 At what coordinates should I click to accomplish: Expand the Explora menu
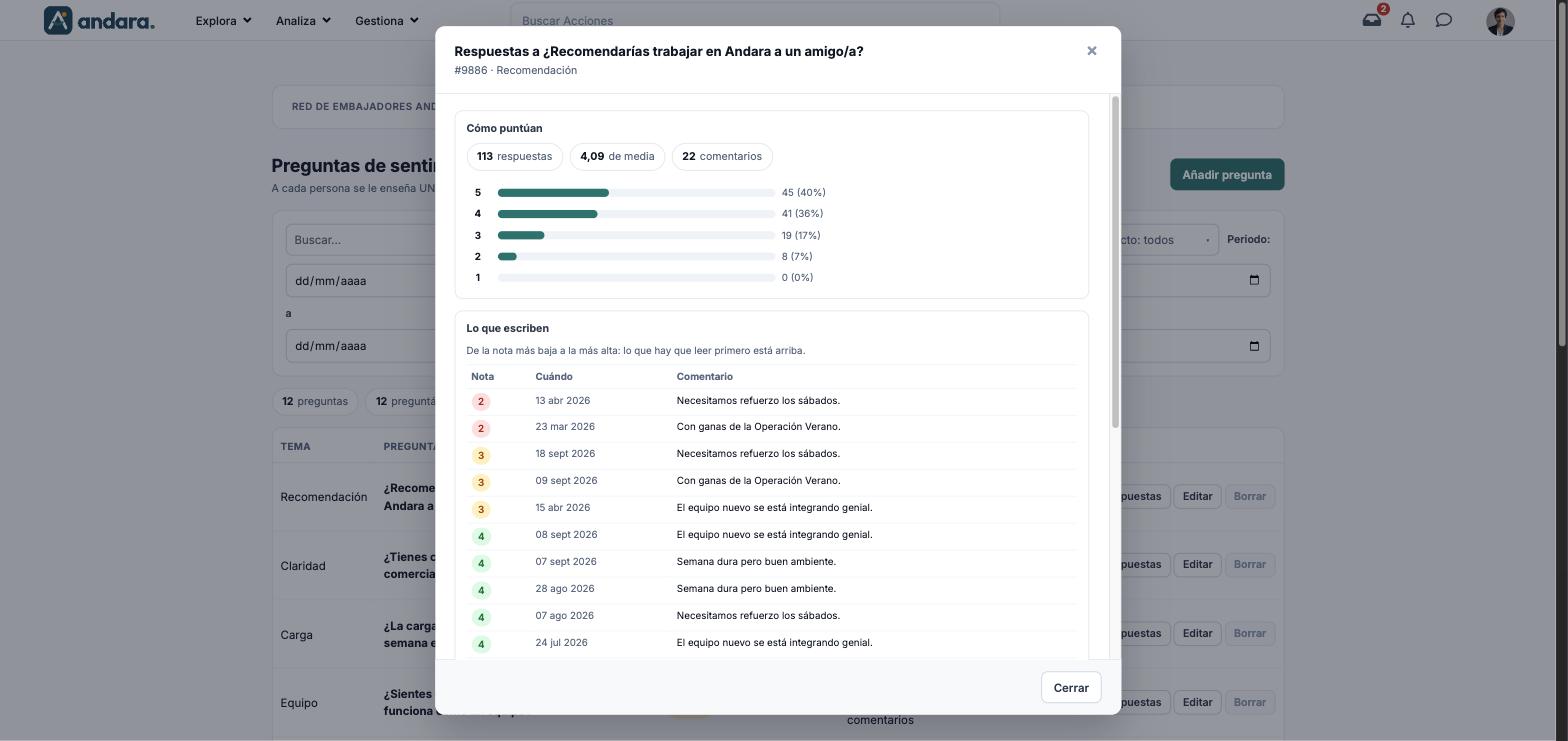pyautogui.click(x=223, y=20)
